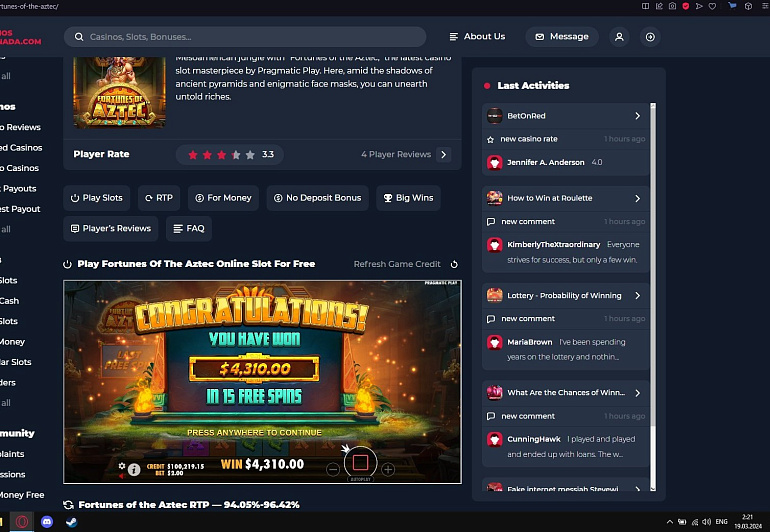770x532 pixels.
Task: Expand Lottery - Probability of Winning activity
Action: pyautogui.click(x=637, y=296)
